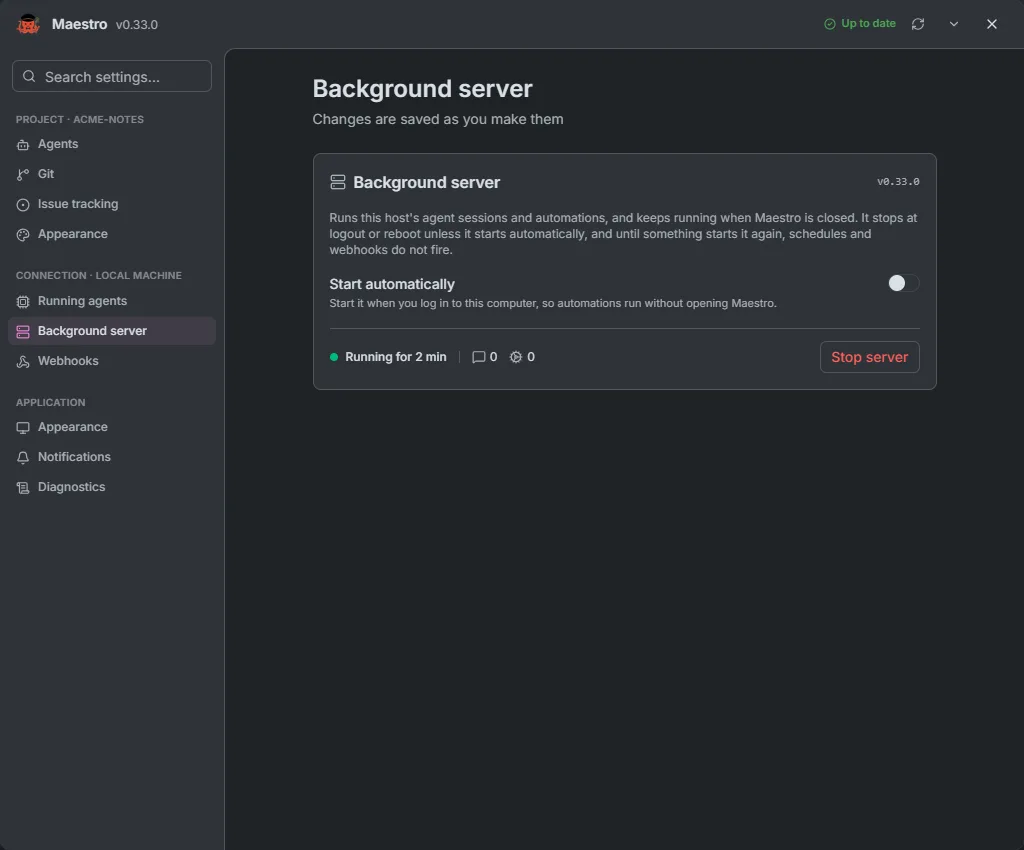Click the Git branch icon
The height and width of the screenshot is (850, 1024).
coord(23,174)
